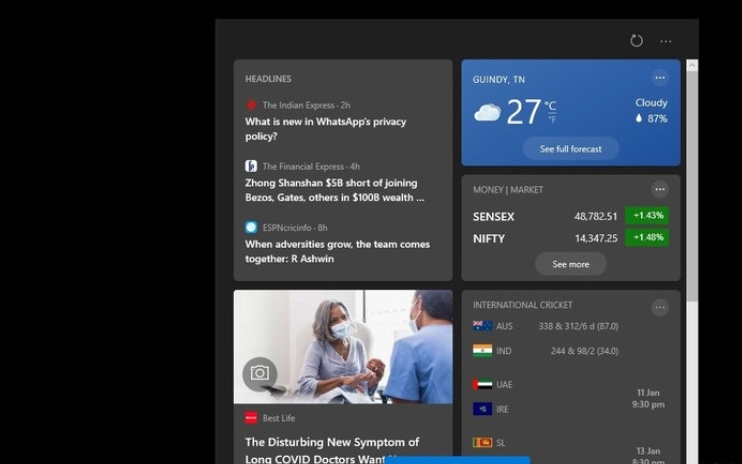Click the GUINDY, TN location label

point(499,79)
